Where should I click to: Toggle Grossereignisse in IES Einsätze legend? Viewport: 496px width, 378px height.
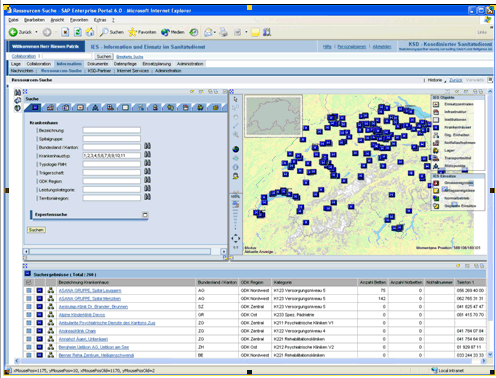point(436,183)
